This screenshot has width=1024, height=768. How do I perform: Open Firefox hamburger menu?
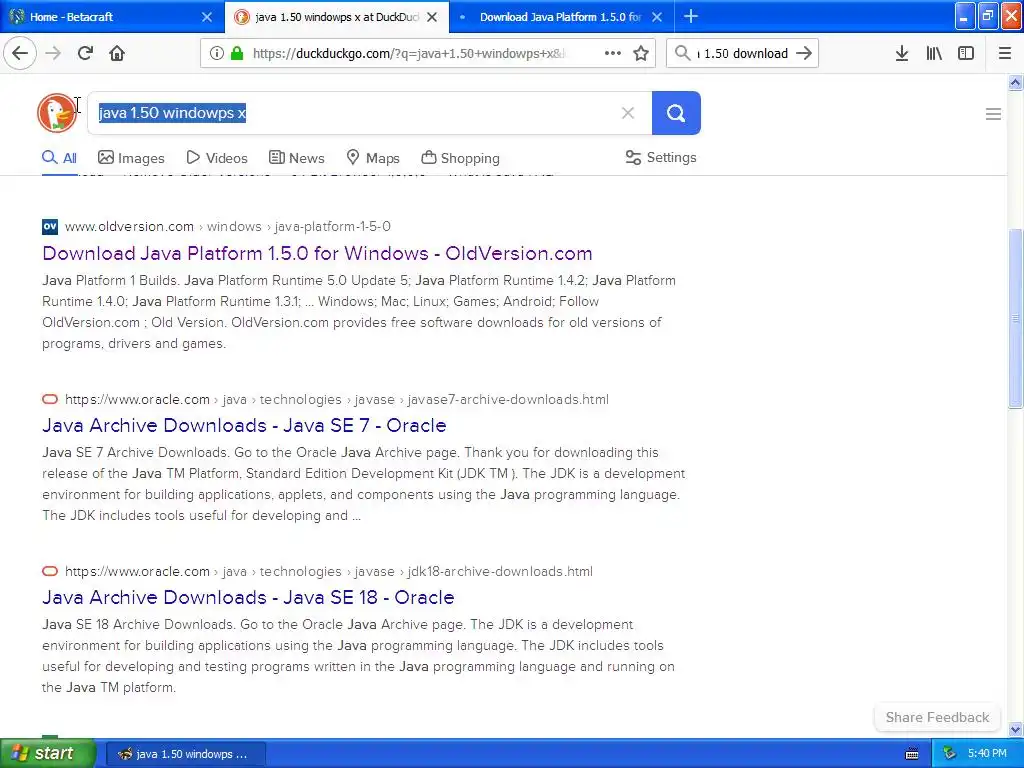[x=1004, y=53]
